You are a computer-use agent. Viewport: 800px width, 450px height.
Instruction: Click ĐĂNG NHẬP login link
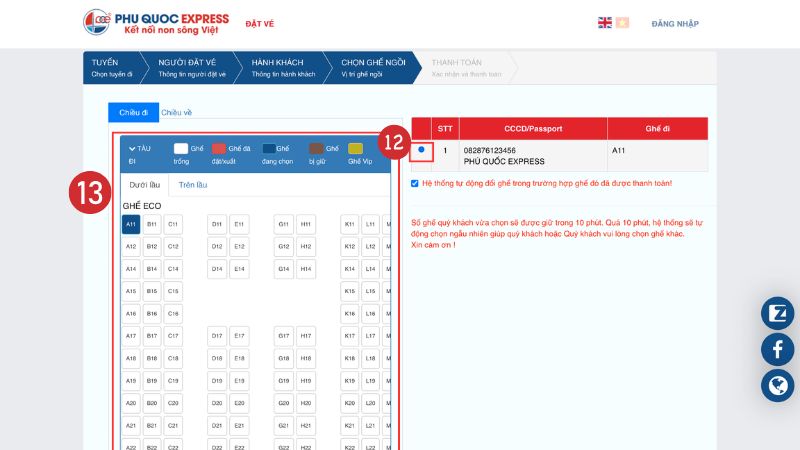pyautogui.click(x=675, y=24)
